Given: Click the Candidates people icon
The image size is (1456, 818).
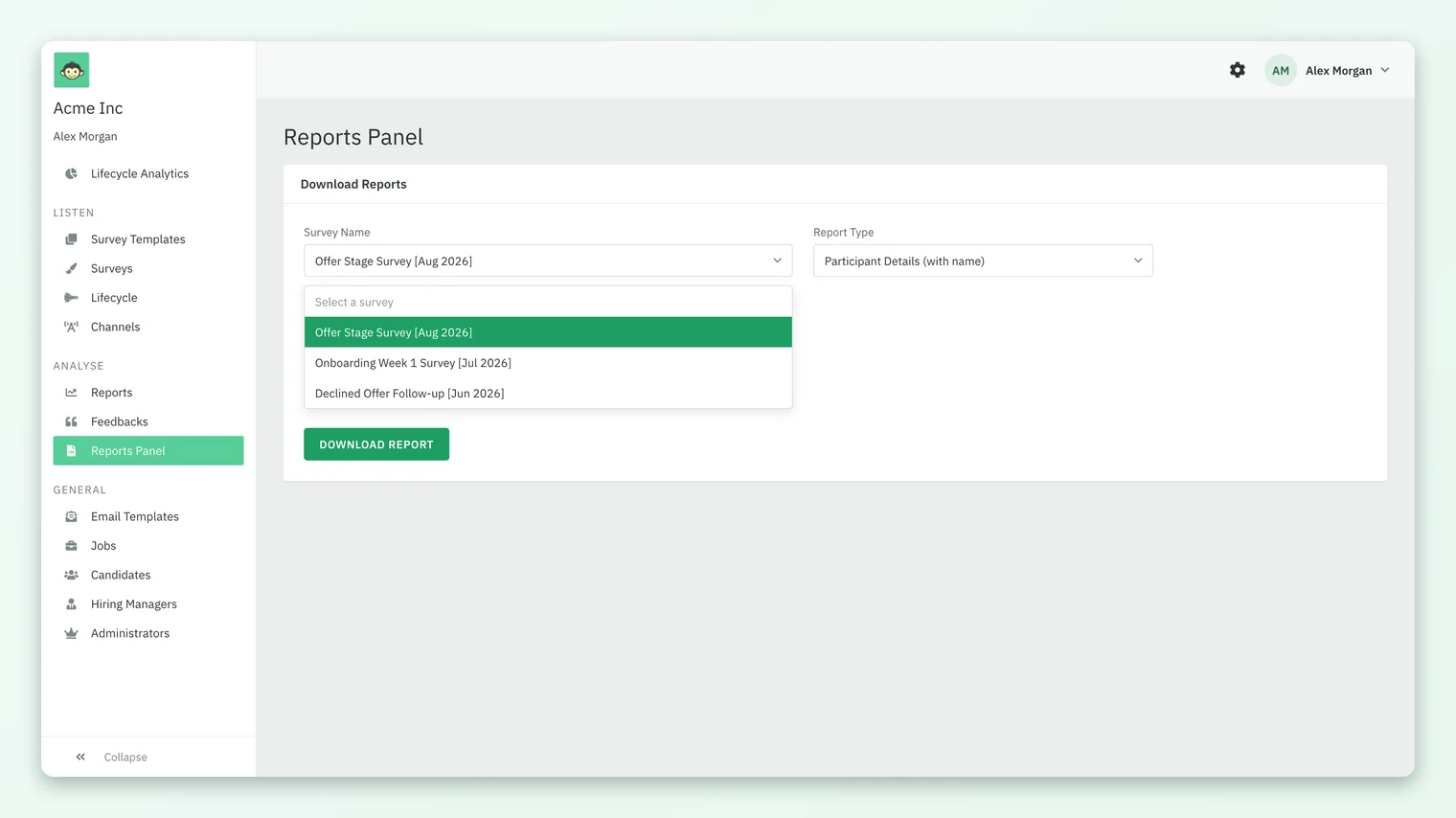Looking at the screenshot, I should tap(71, 575).
